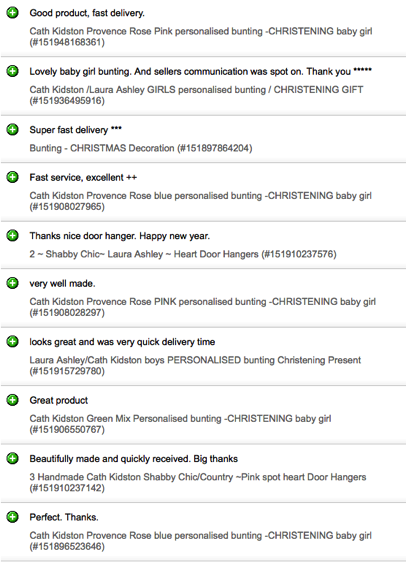Select positive icon for 'looks great and was very quick'
The width and height of the screenshot is (406, 563).
[13, 341]
